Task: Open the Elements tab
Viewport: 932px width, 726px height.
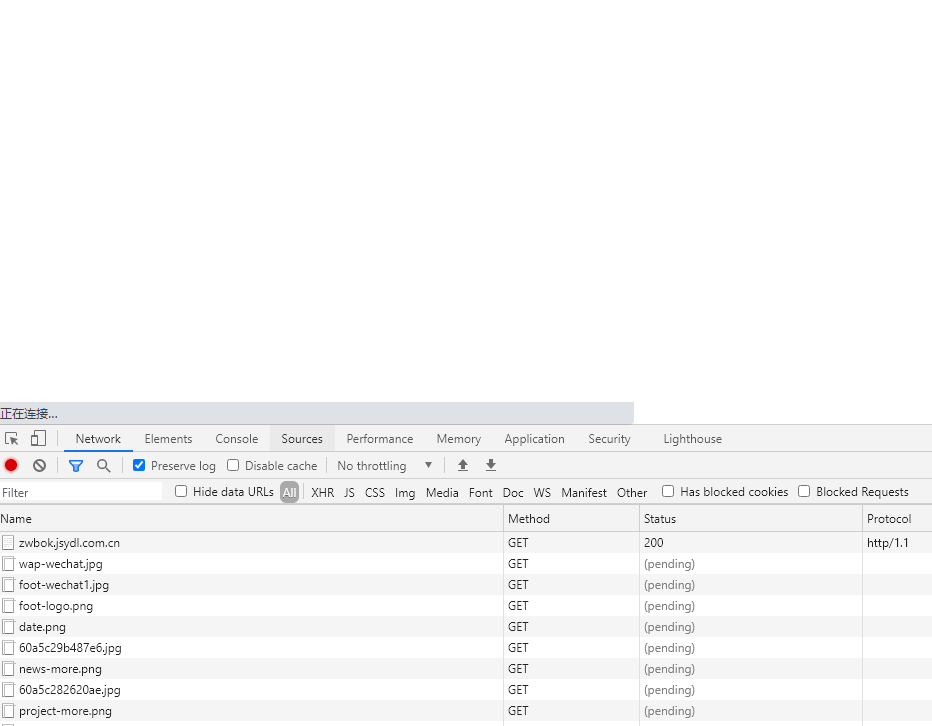Action: [168, 439]
